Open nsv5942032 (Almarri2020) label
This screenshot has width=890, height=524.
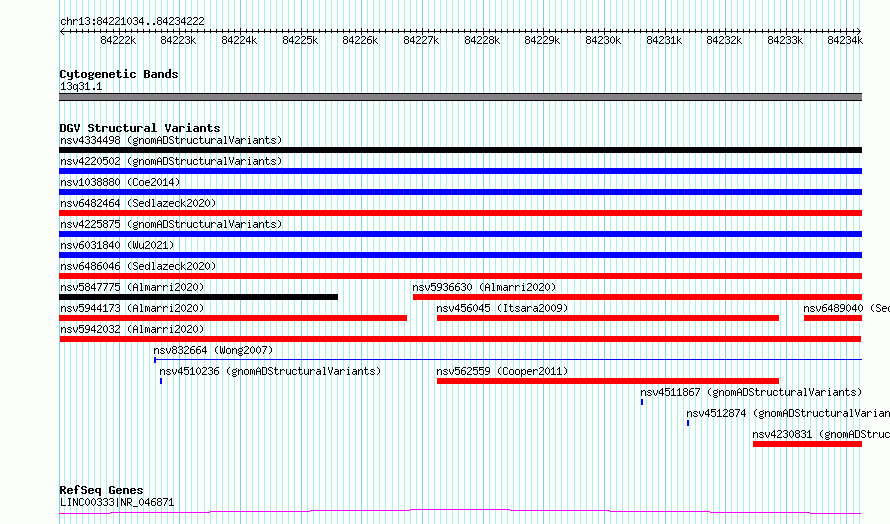point(132,329)
